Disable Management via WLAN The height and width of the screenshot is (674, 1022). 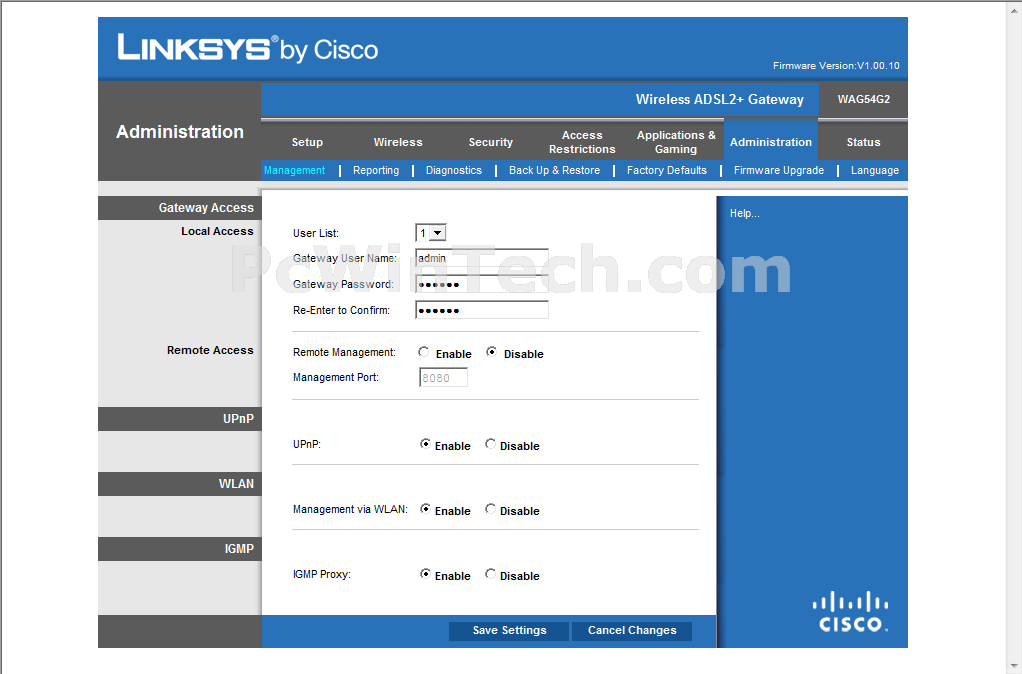(490, 509)
